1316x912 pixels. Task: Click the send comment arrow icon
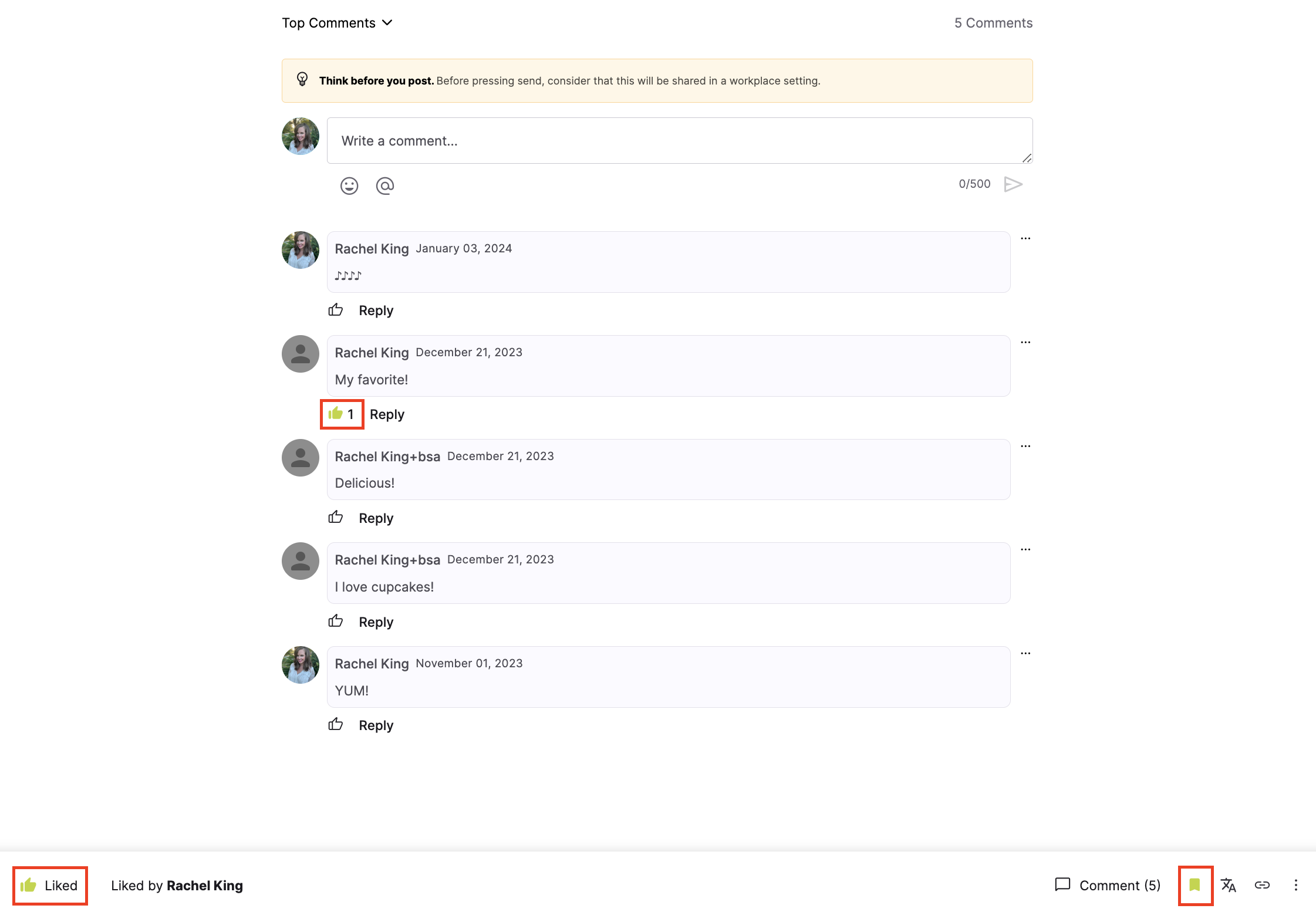pos(1013,184)
